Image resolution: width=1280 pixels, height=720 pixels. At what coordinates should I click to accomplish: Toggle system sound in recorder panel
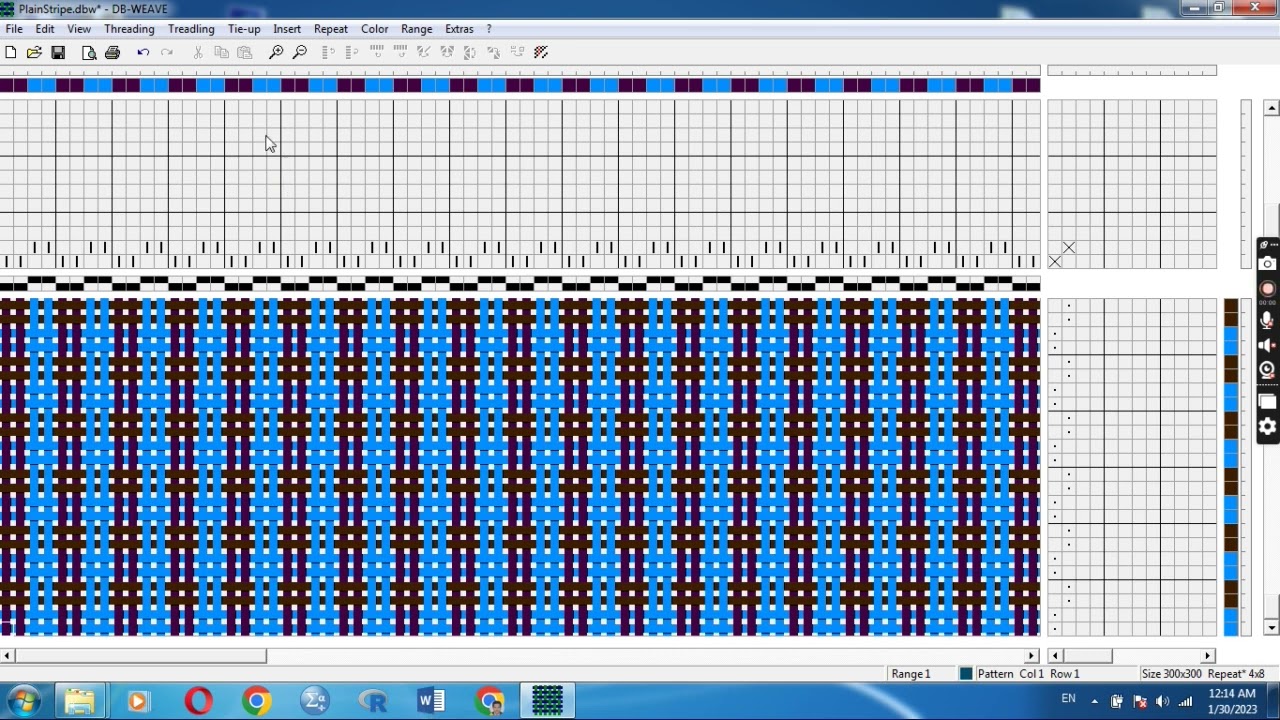click(1267, 346)
